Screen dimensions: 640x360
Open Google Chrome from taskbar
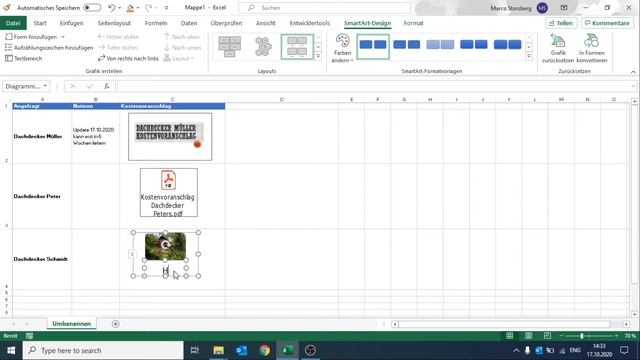point(264,350)
